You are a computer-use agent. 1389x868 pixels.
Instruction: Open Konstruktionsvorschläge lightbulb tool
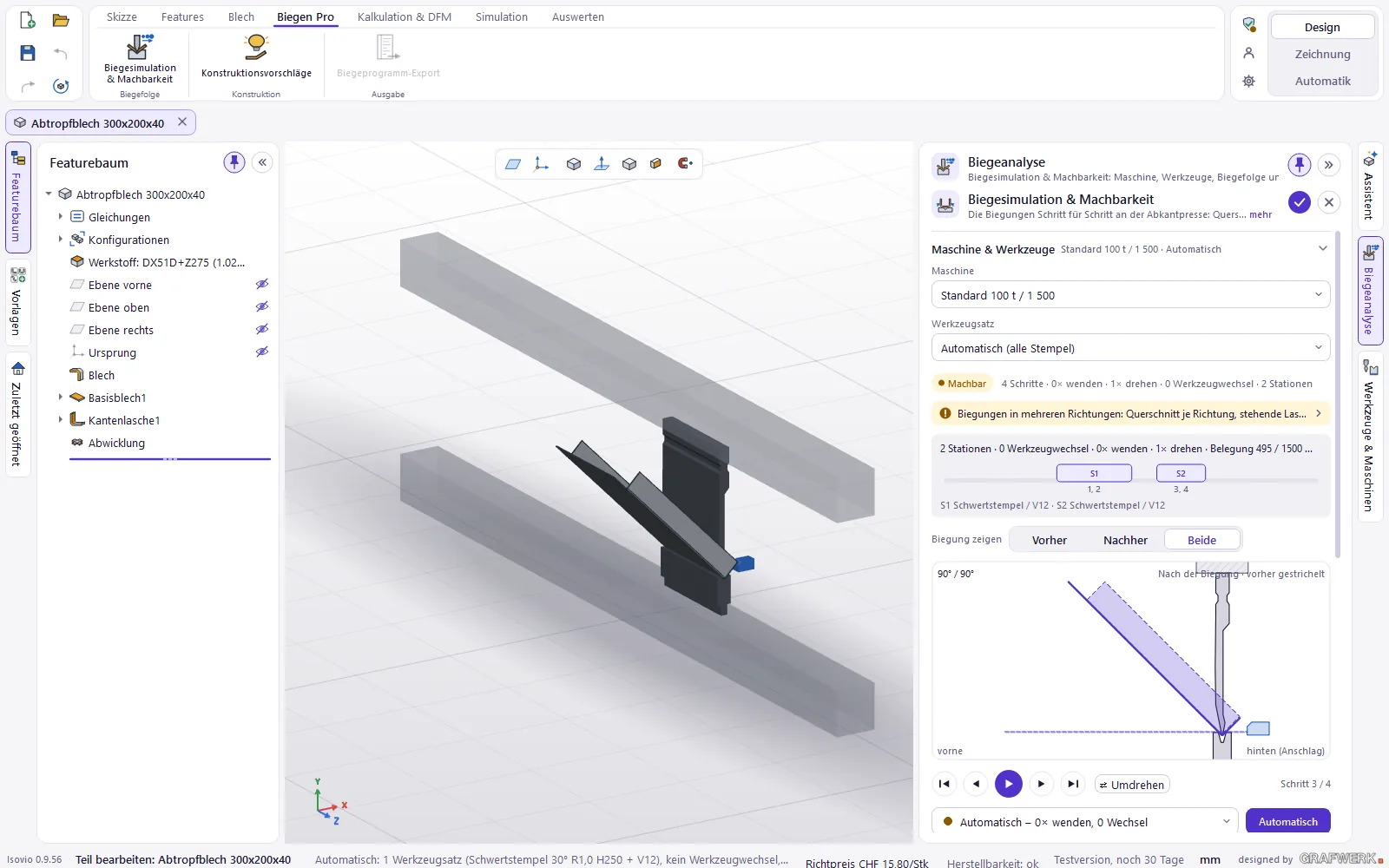pos(256,57)
